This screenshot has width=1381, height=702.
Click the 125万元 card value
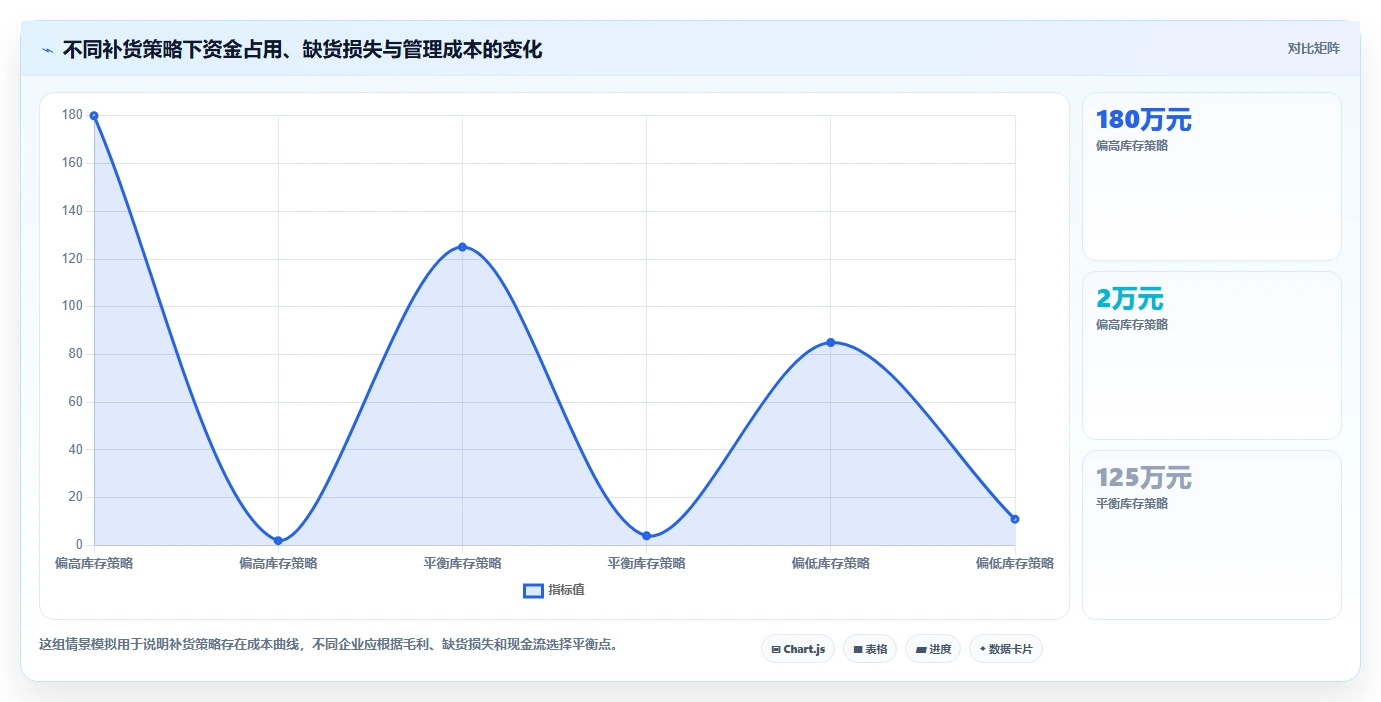point(1144,478)
